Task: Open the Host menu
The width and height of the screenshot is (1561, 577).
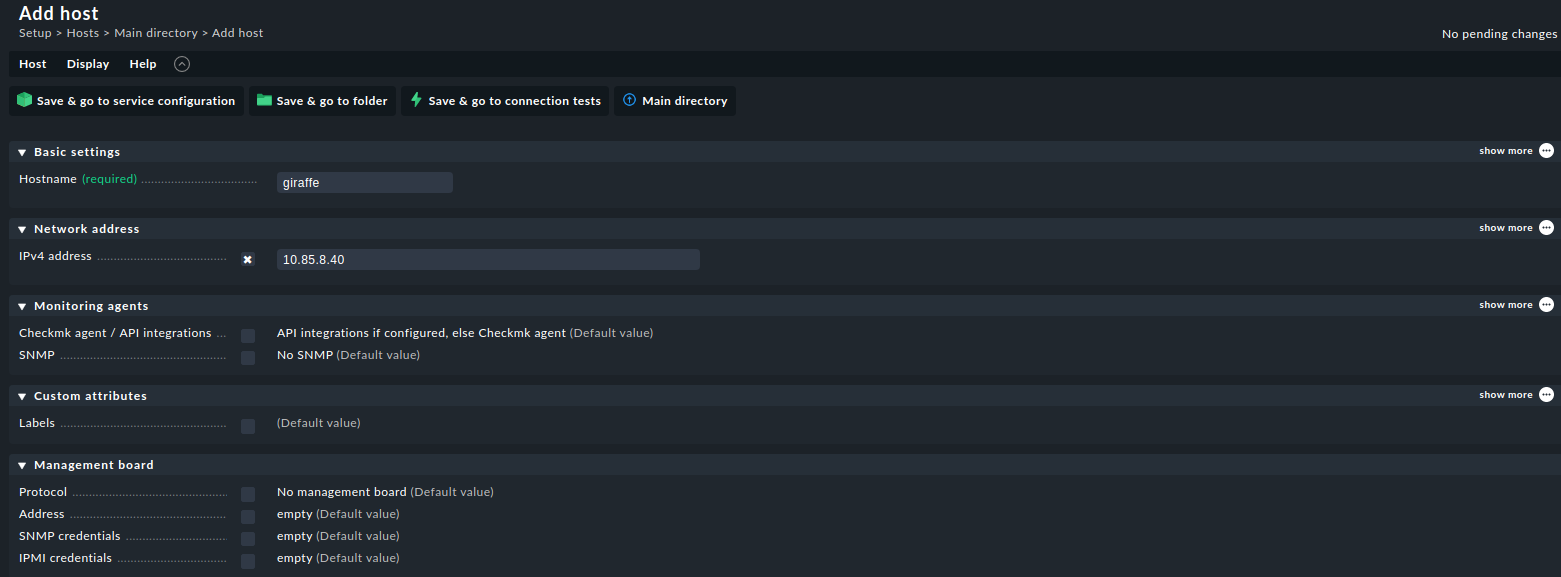Action: pyautogui.click(x=33, y=64)
